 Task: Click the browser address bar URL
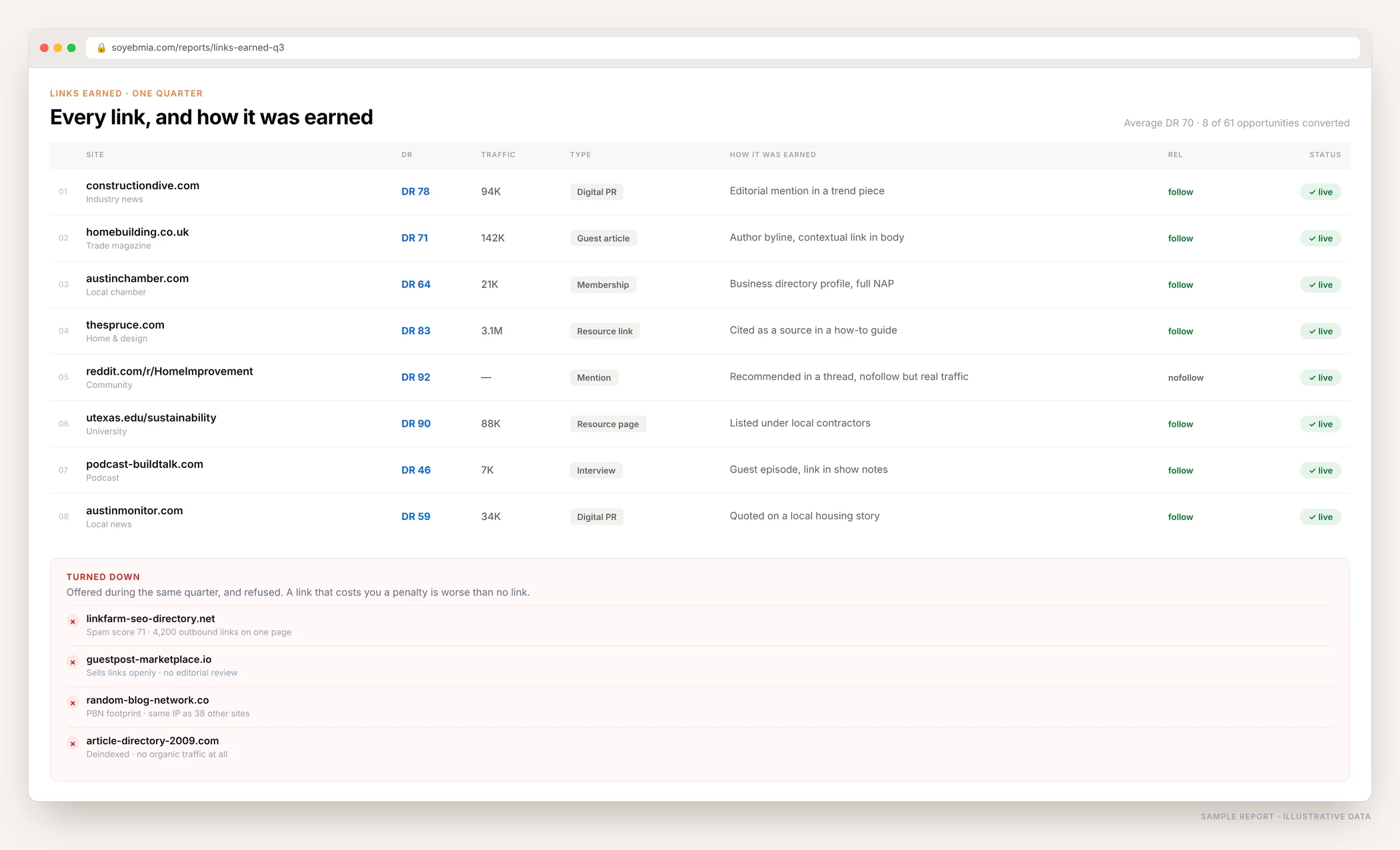197,48
